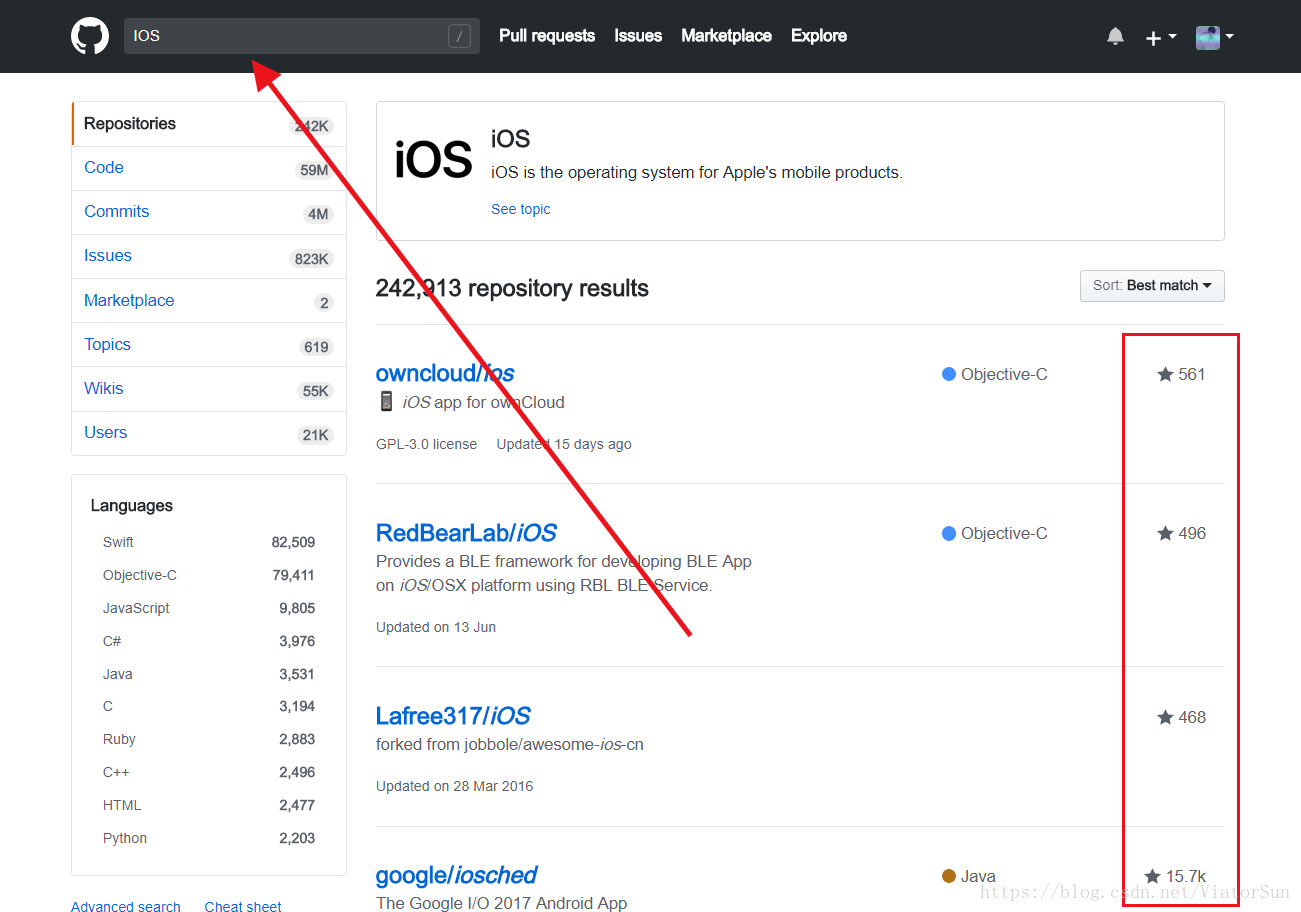Select the Users results filter
The image size is (1301, 912).
point(209,432)
